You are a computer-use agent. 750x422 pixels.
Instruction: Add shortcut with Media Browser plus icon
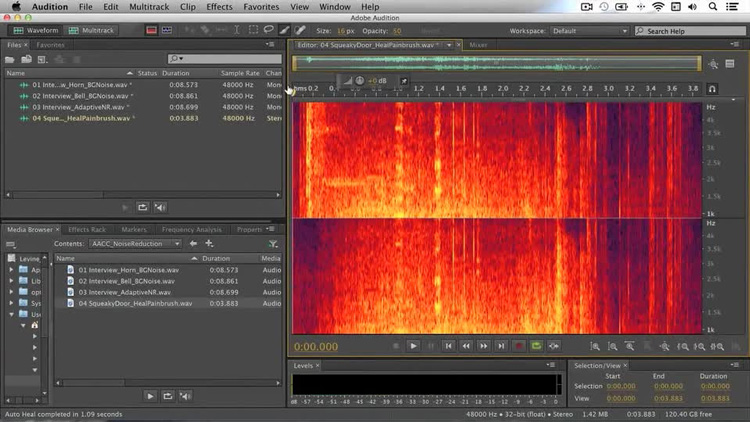click(209, 244)
